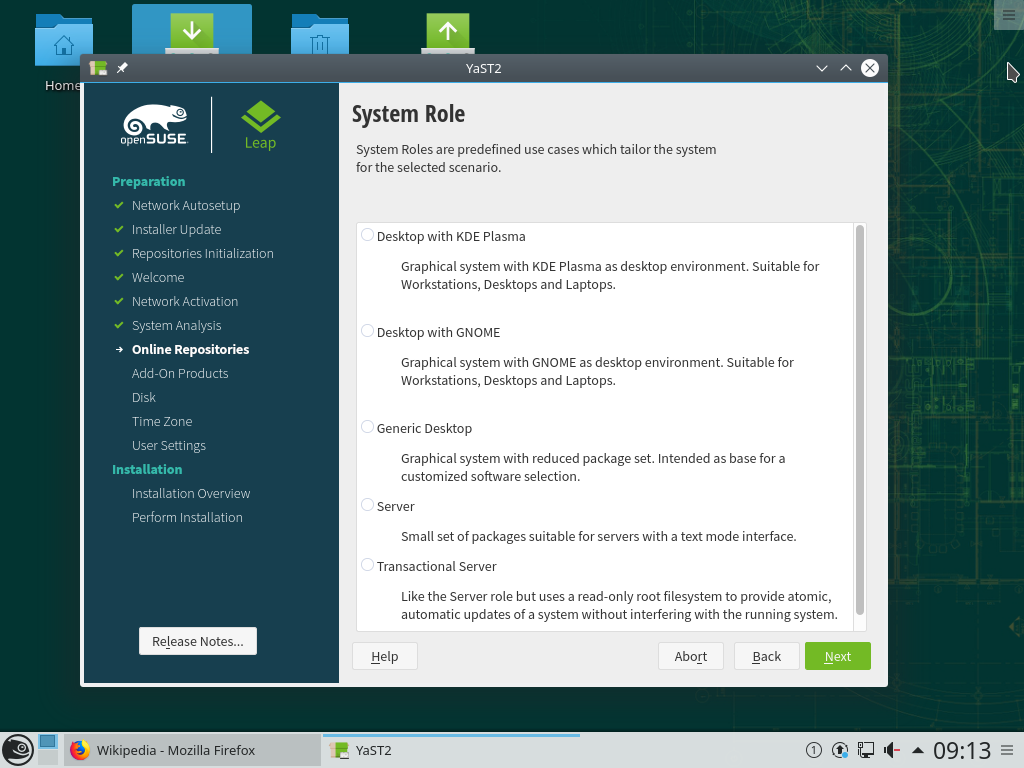Open the openSUSE application launcher
The height and width of the screenshot is (768, 1024).
(x=17, y=750)
